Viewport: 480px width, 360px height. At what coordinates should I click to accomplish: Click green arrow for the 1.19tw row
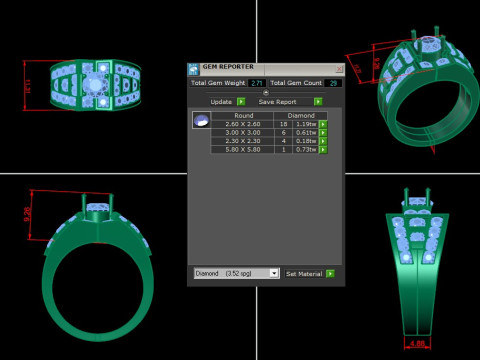click(x=323, y=124)
